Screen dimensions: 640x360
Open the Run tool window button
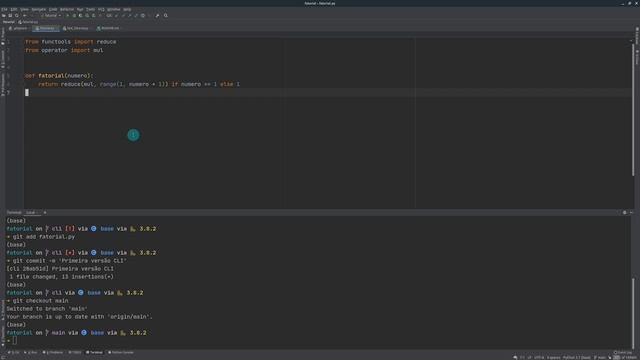[31, 352]
